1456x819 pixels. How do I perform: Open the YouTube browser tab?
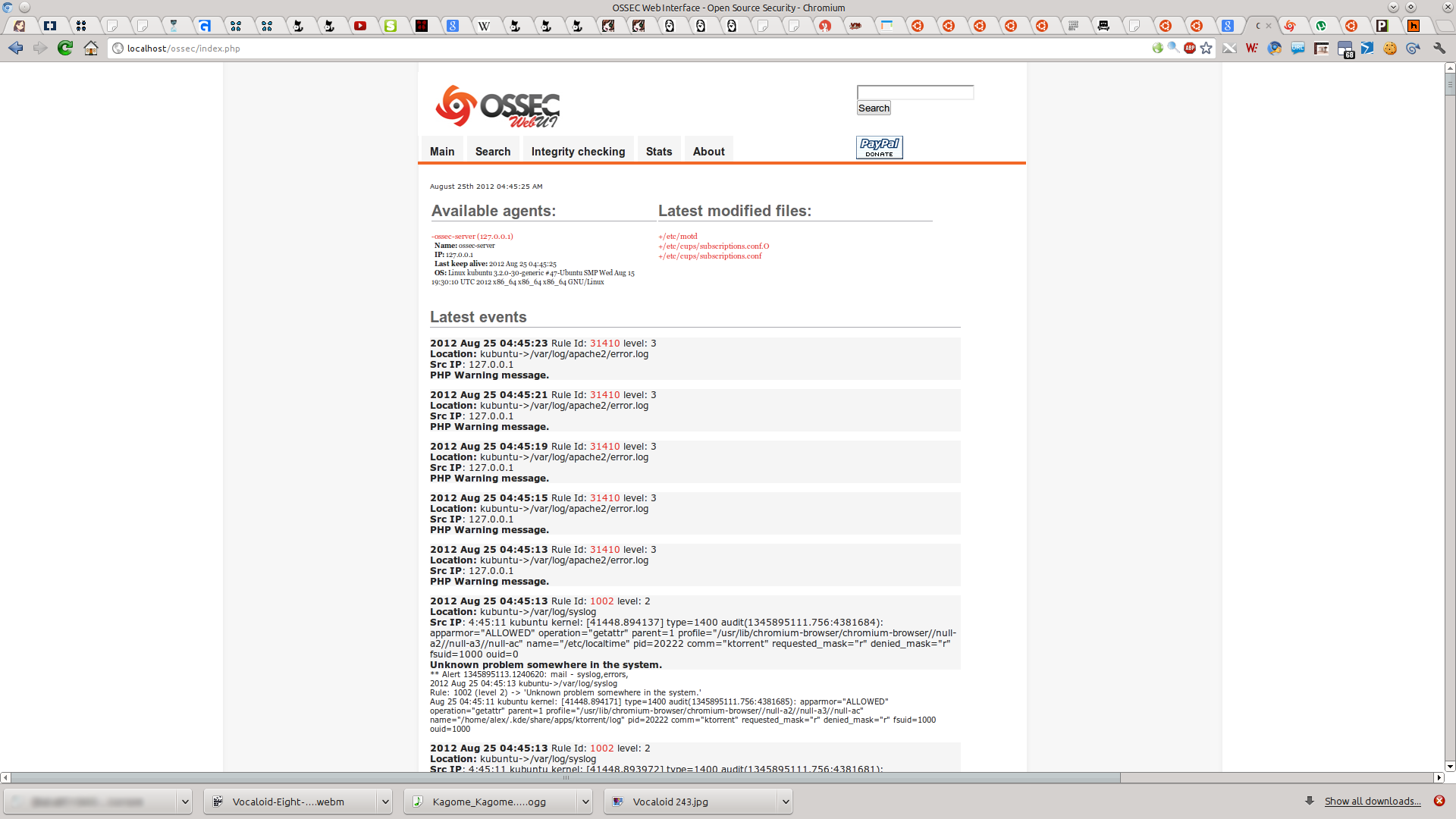click(x=360, y=26)
